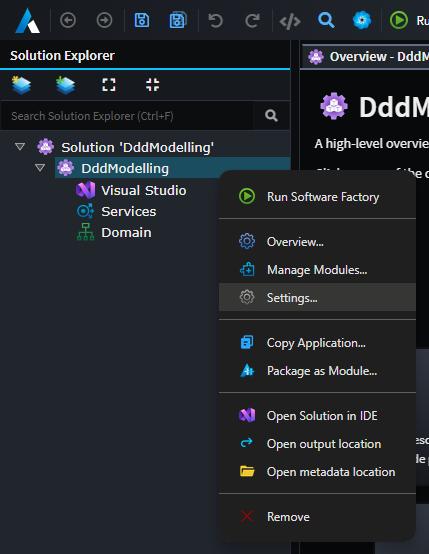Focus the Search Solution Explorer input field
This screenshot has height=554, width=429.
point(127,116)
